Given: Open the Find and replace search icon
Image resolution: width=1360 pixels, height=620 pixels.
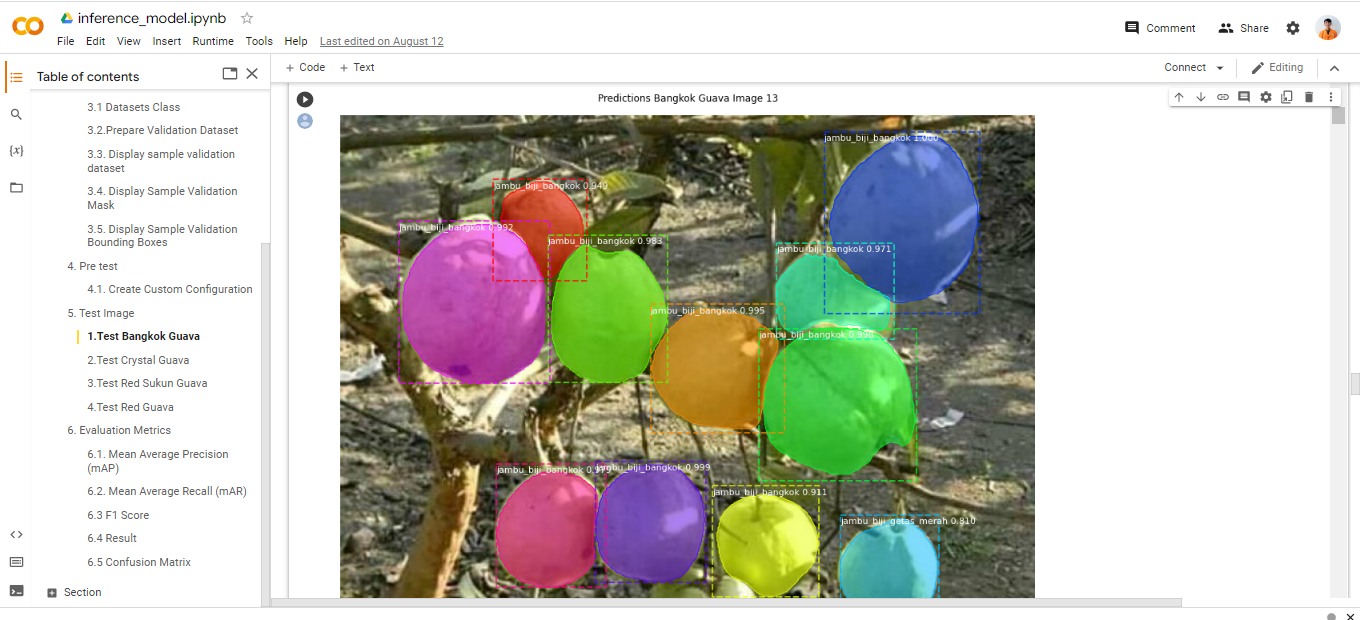Looking at the screenshot, I should point(16,115).
